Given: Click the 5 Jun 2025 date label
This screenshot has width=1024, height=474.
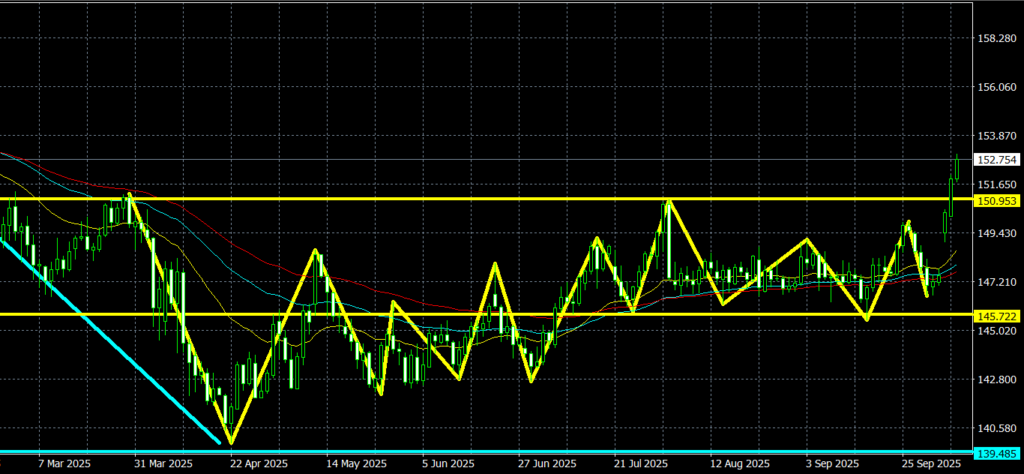Looking at the screenshot, I should tap(450, 465).
